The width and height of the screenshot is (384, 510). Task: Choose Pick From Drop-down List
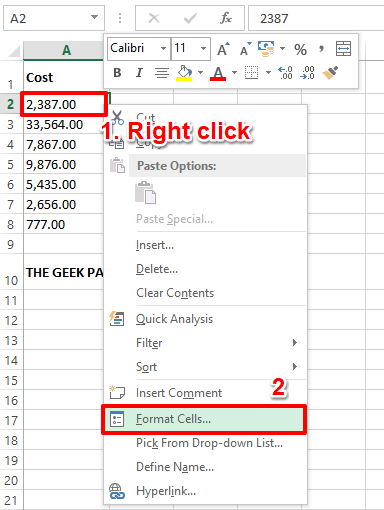click(209, 443)
